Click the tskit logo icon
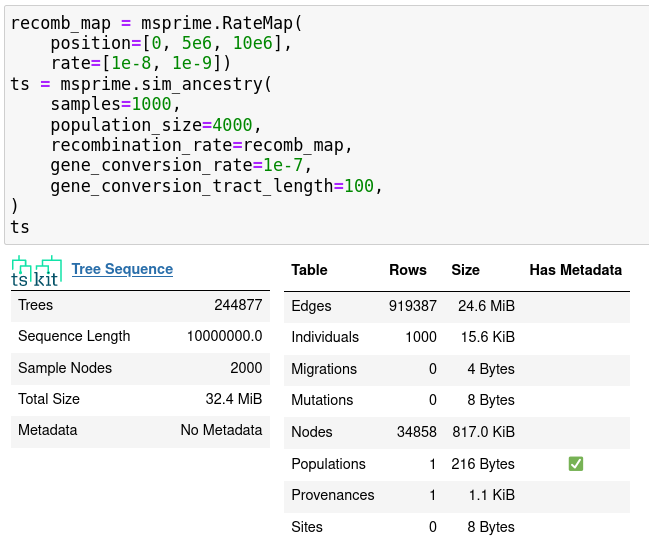 pyautogui.click(x=36, y=271)
